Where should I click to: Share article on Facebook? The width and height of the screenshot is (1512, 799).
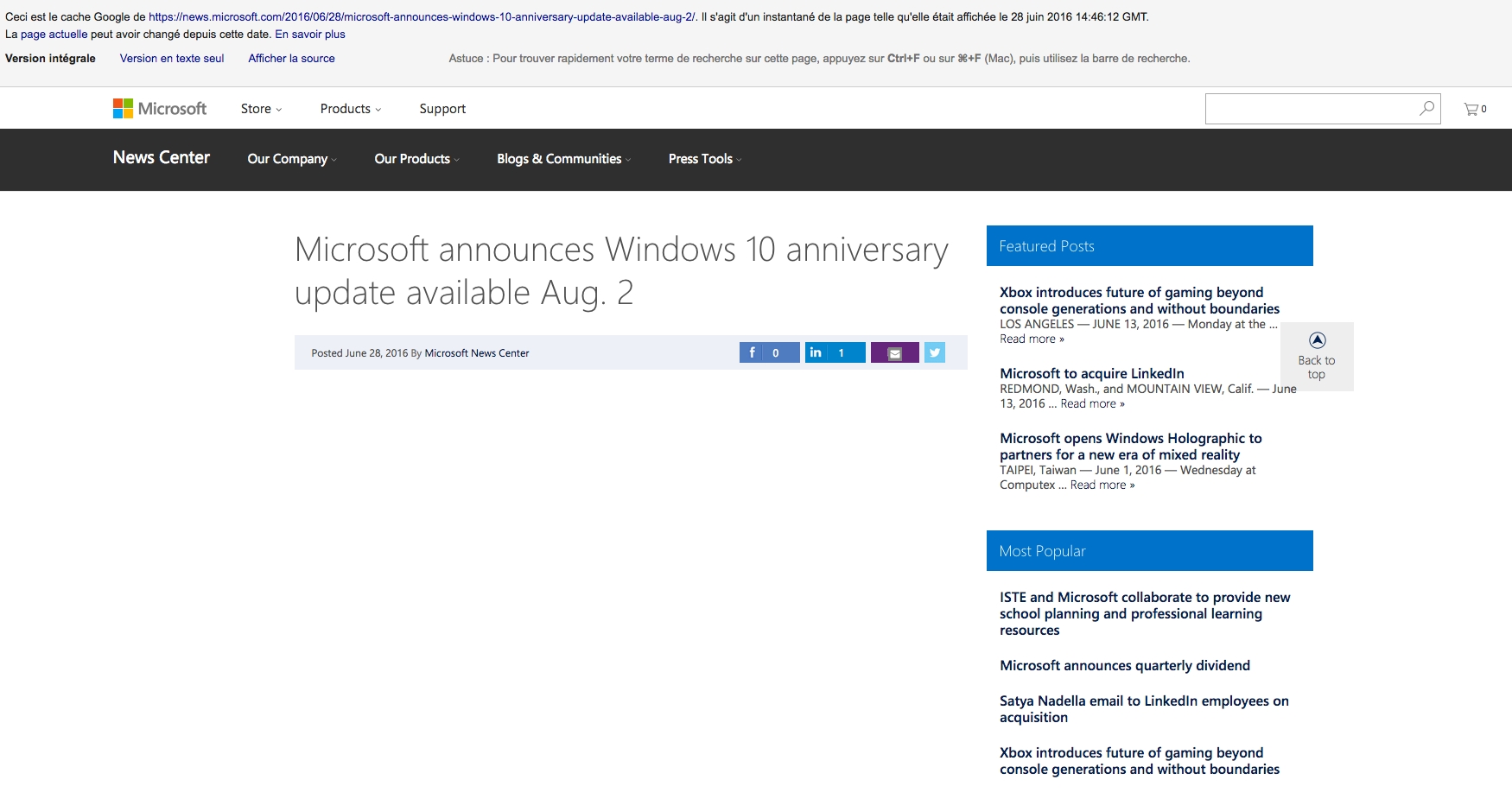[769, 352]
